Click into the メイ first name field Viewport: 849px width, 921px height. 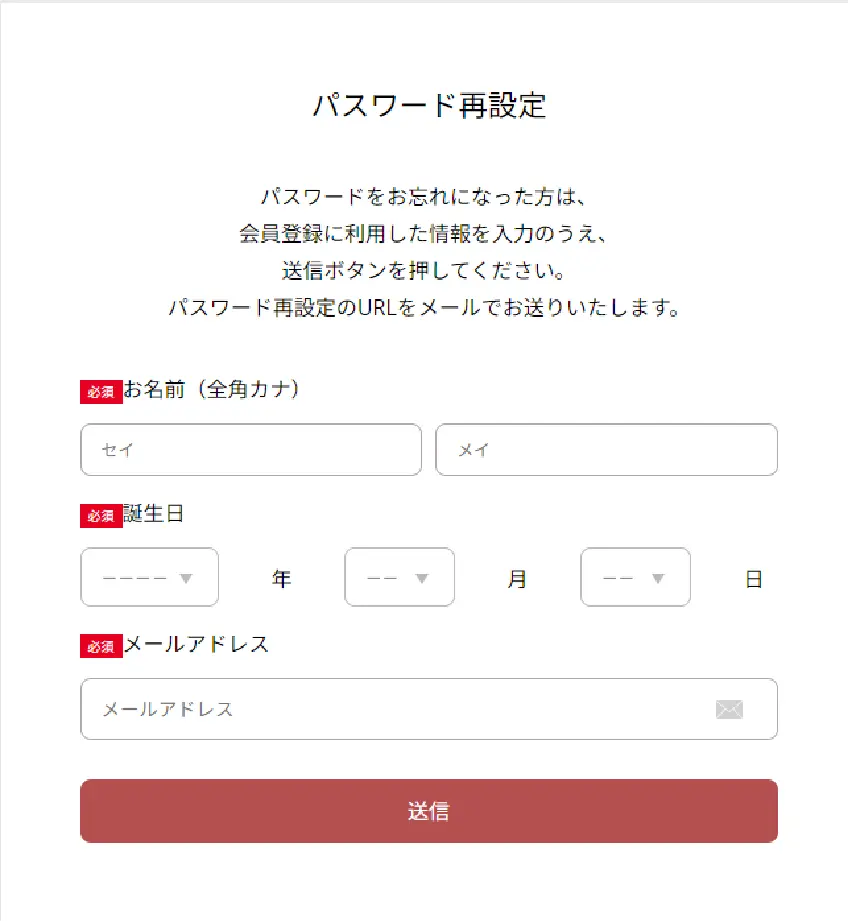pyautogui.click(x=606, y=450)
